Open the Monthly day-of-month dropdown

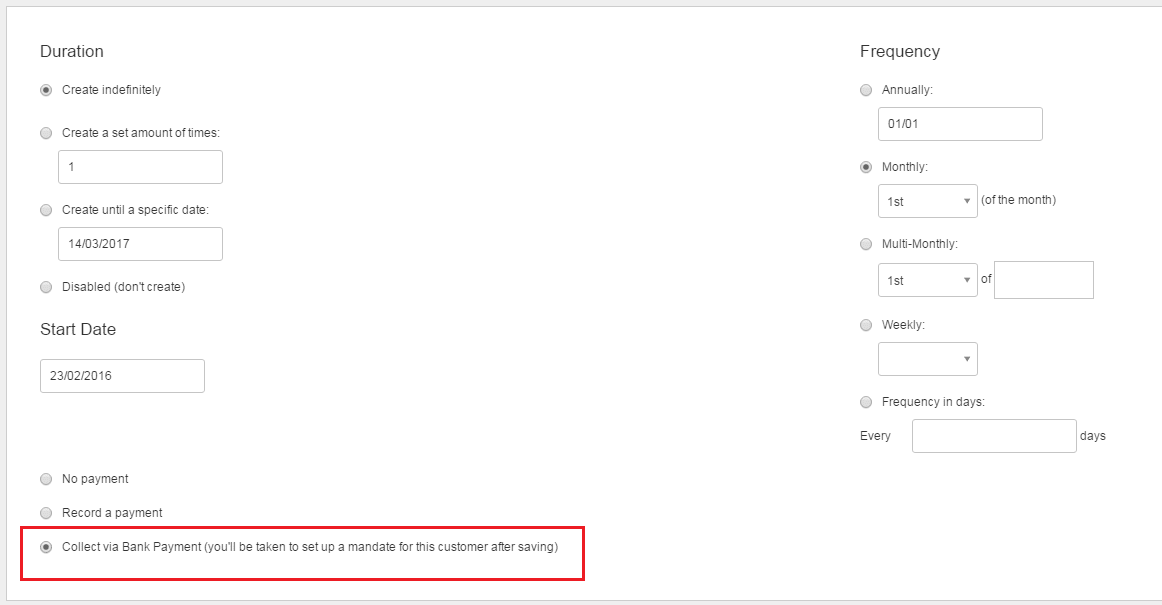pos(927,201)
